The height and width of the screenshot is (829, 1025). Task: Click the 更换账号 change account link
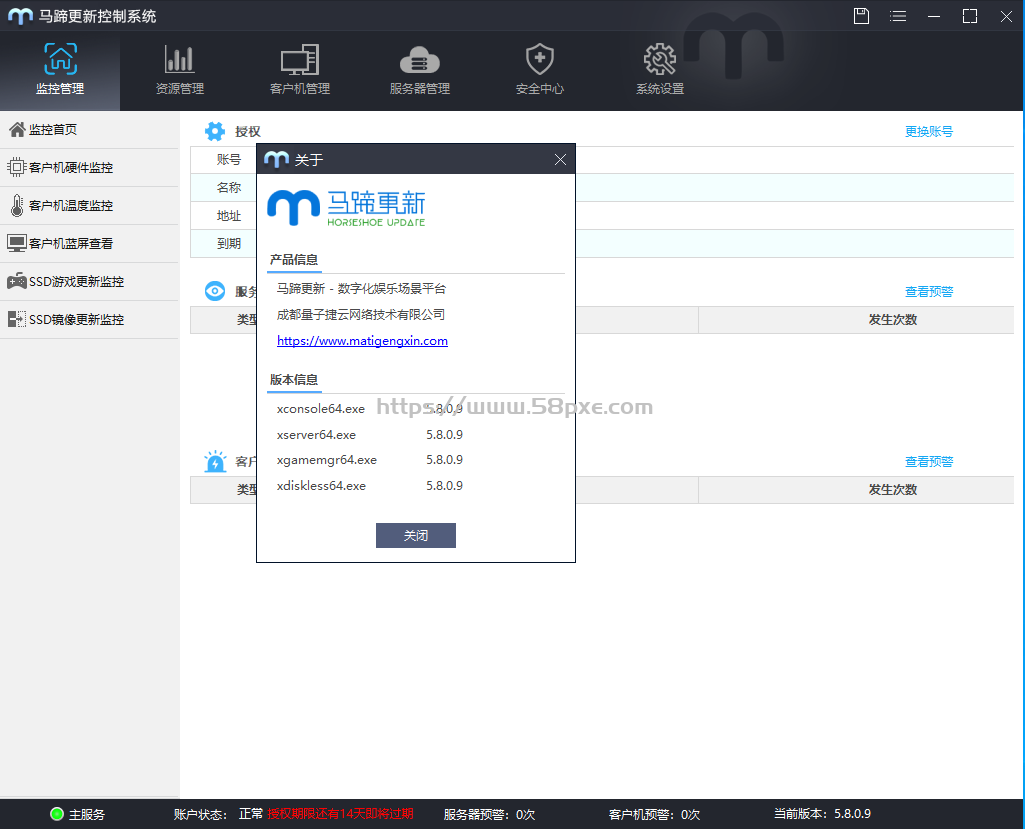[x=928, y=131]
